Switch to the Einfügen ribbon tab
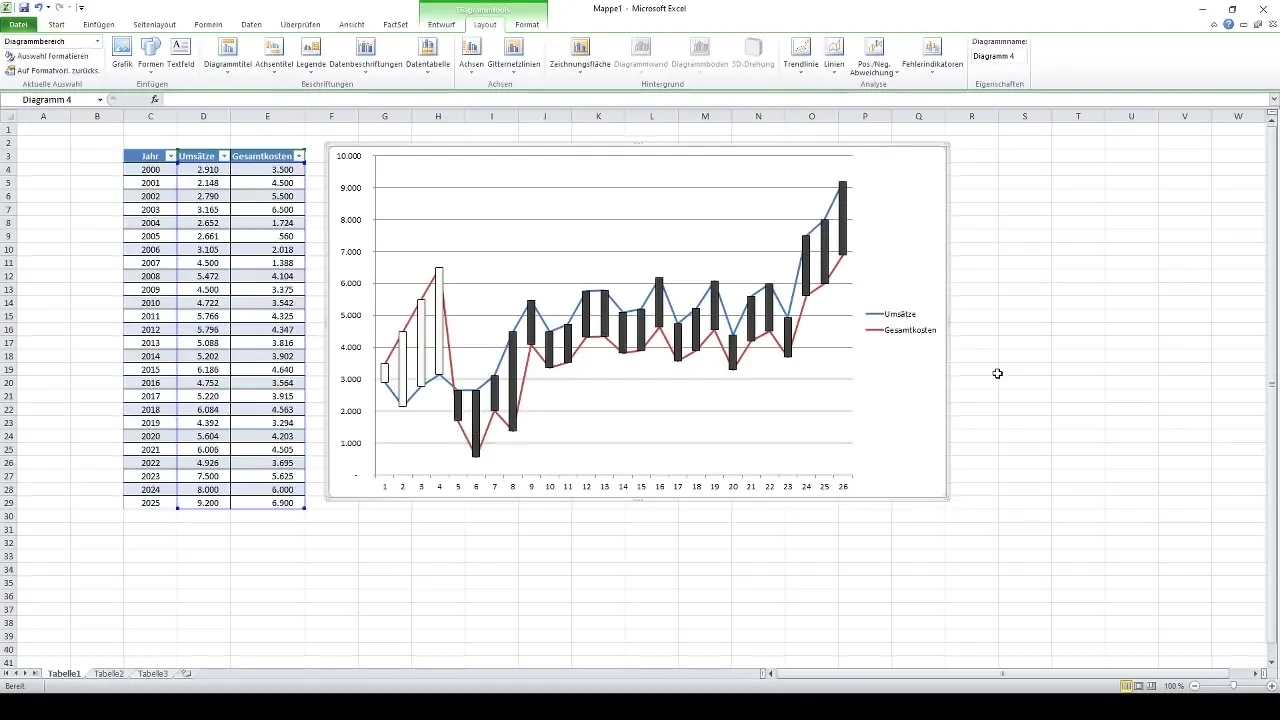This screenshot has height=720, width=1280. click(x=99, y=24)
